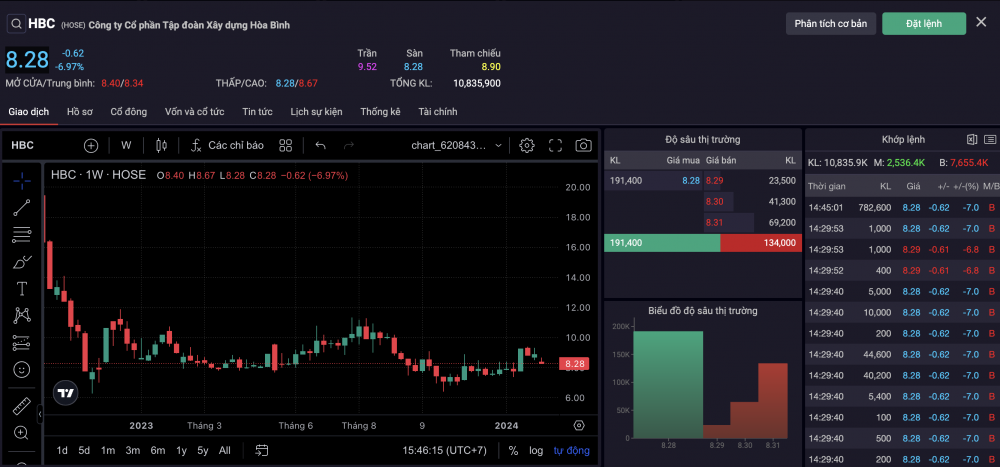Switch to the Thống kê tab
1000x467 pixels.
click(x=380, y=112)
